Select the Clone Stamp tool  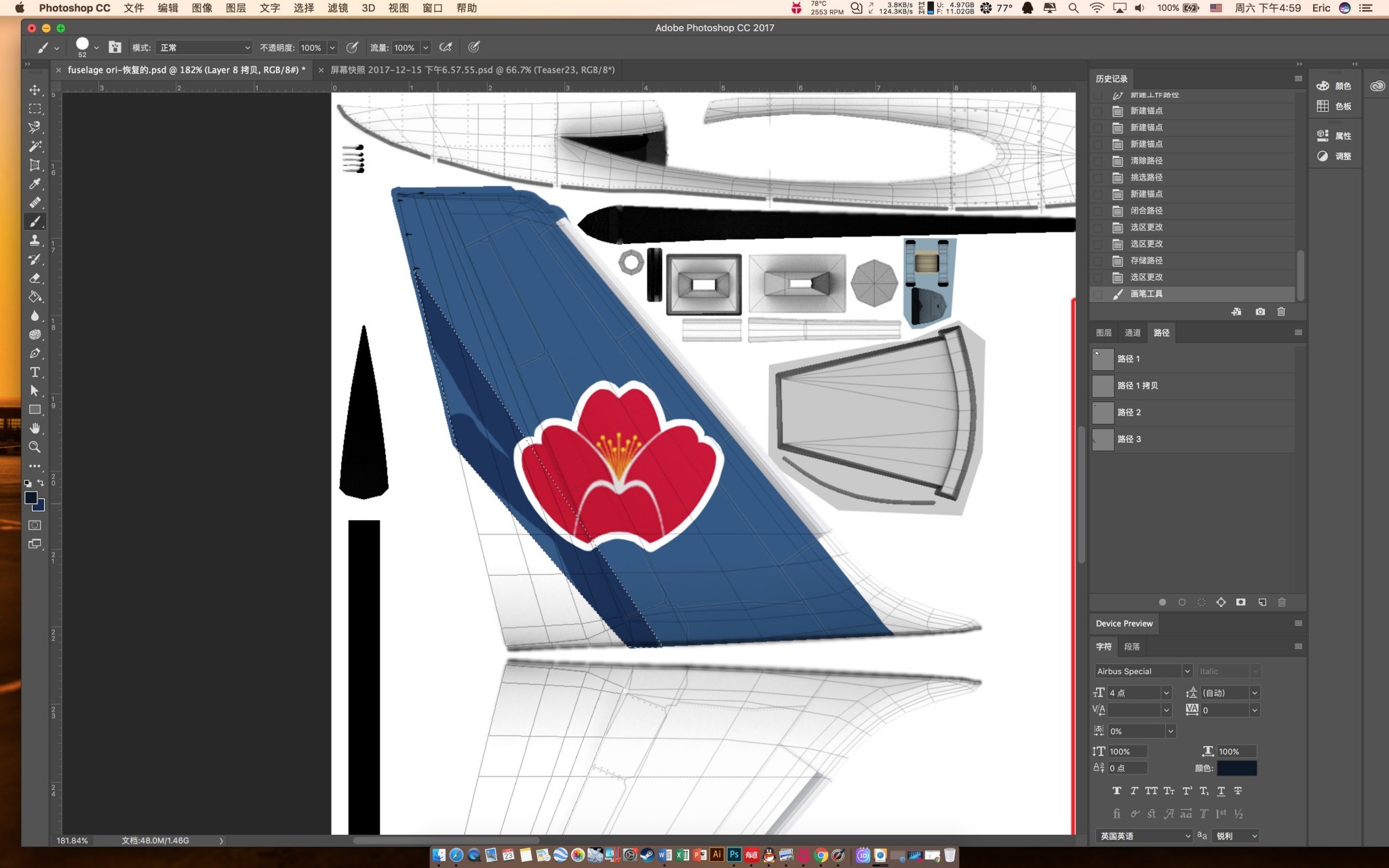(x=35, y=240)
